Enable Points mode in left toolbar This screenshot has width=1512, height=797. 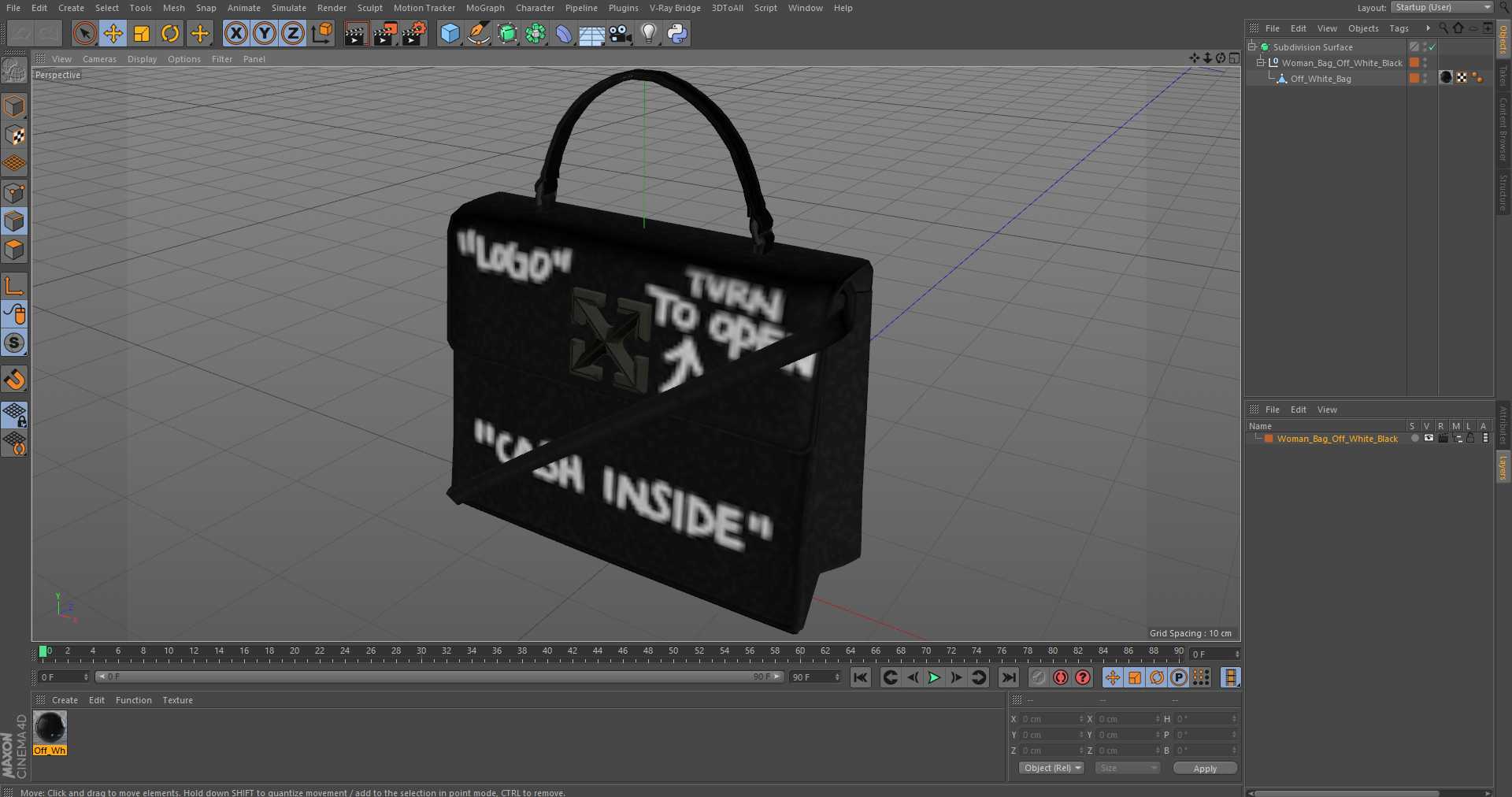click(14, 193)
